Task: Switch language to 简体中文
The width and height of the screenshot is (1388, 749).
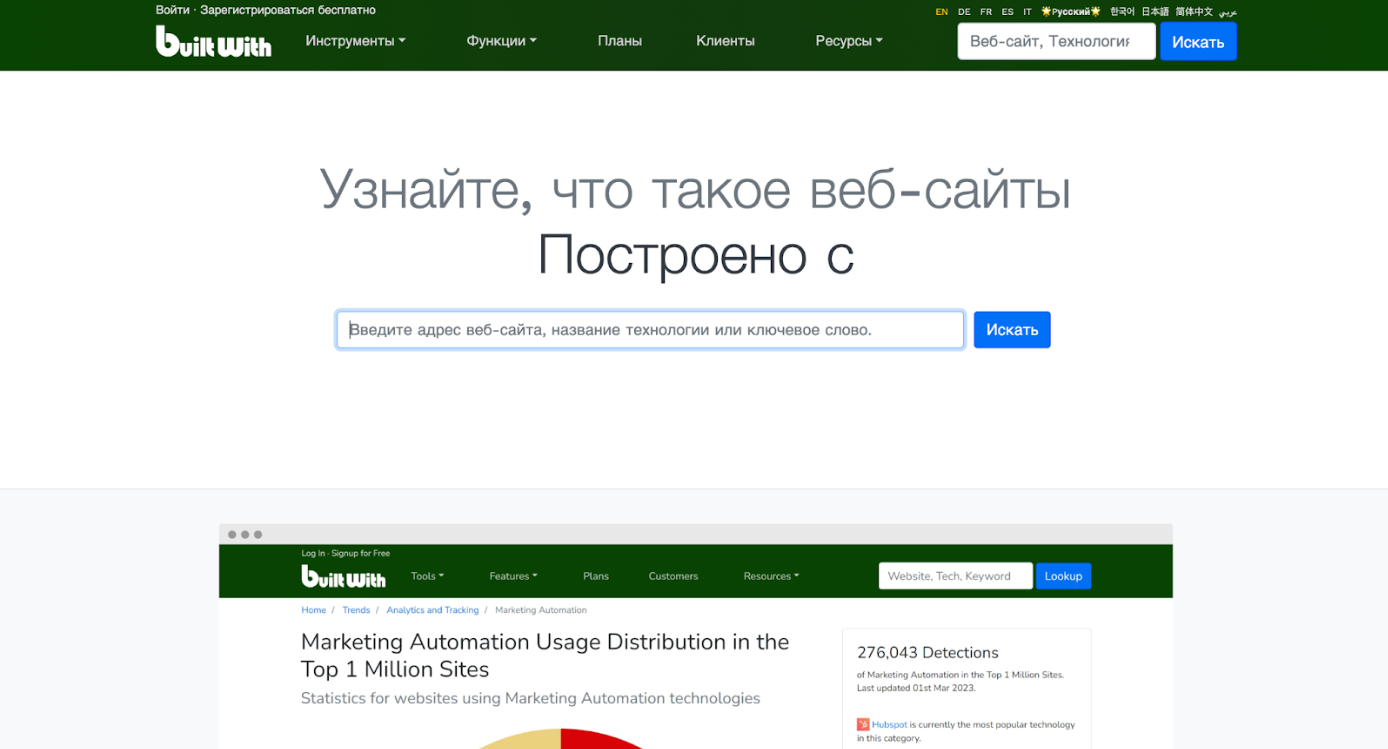Action: [x=1194, y=12]
